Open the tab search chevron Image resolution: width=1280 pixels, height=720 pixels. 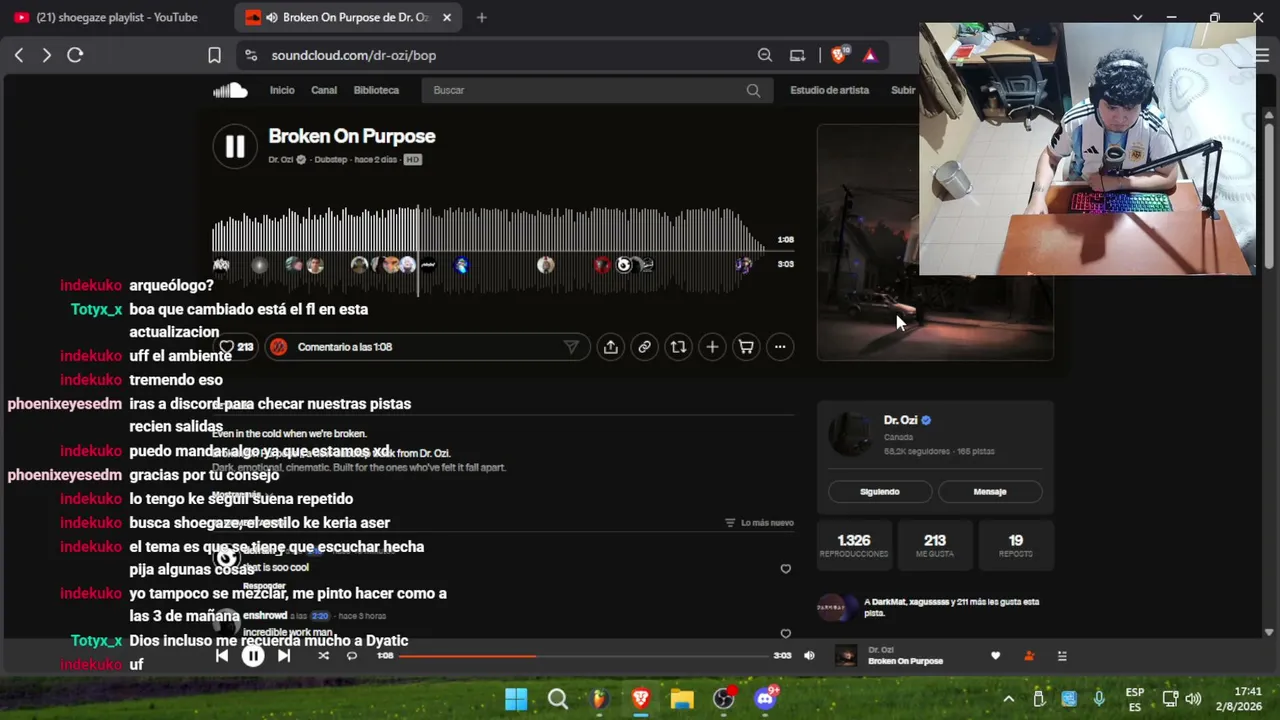coord(1137,17)
